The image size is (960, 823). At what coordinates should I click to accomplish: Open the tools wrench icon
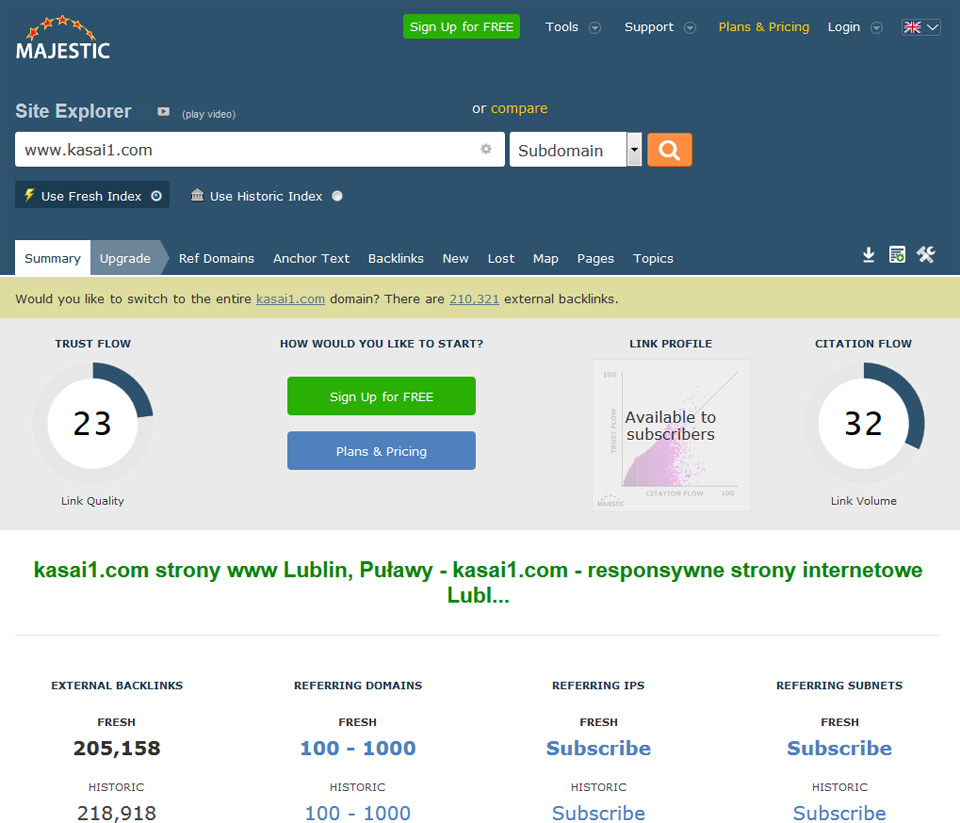926,255
